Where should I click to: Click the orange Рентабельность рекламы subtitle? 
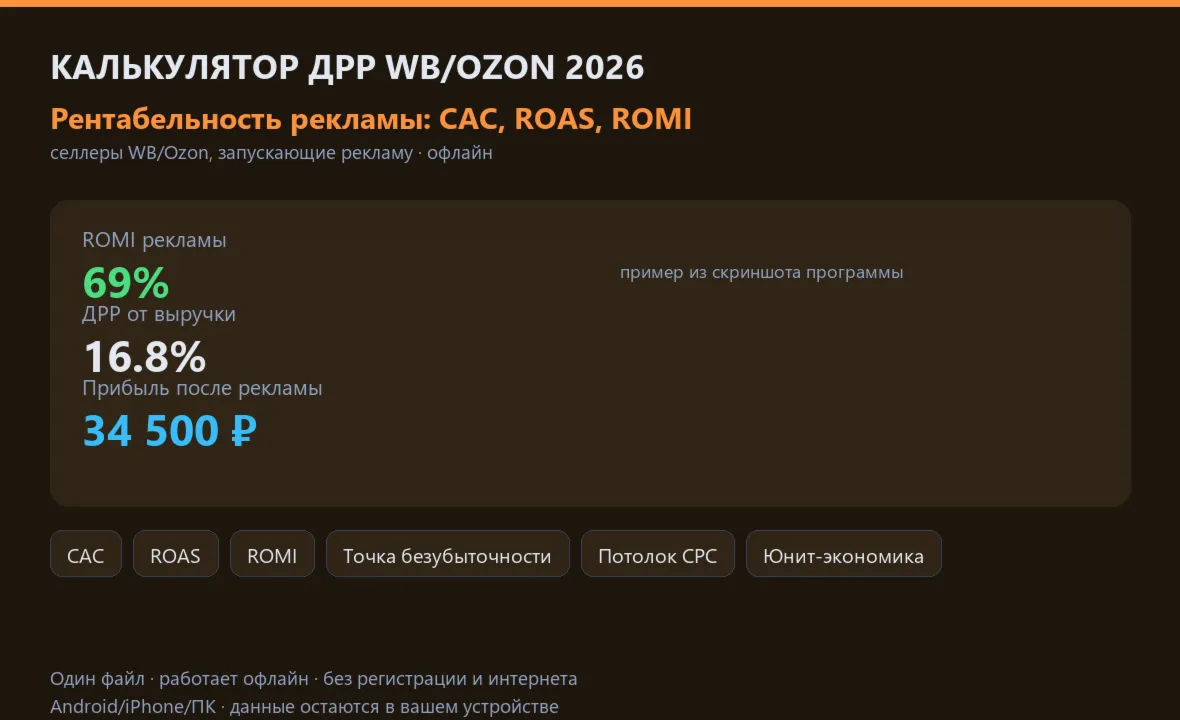pyautogui.click(x=370, y=119)
